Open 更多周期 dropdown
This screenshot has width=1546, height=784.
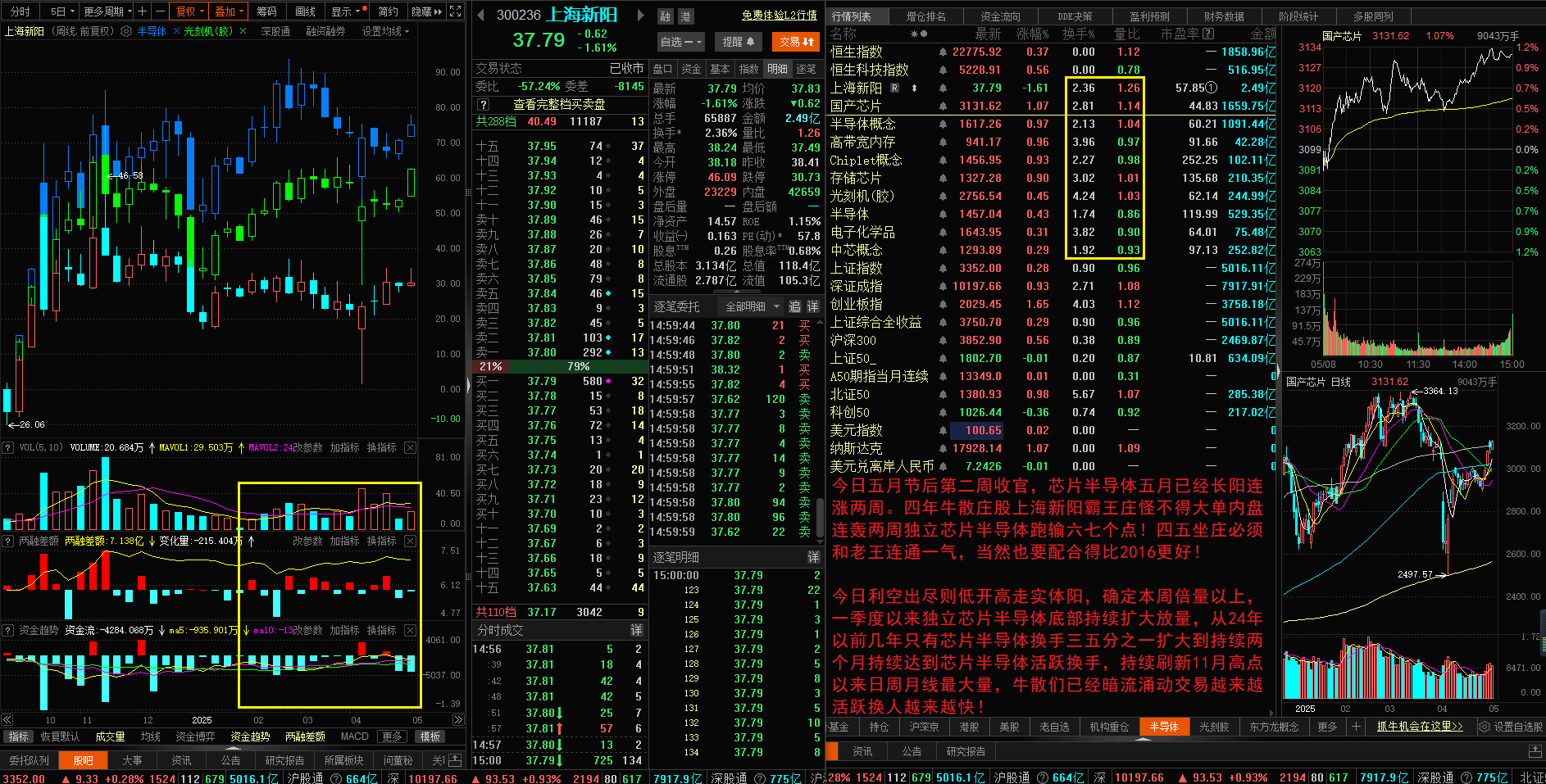[107, 11]
